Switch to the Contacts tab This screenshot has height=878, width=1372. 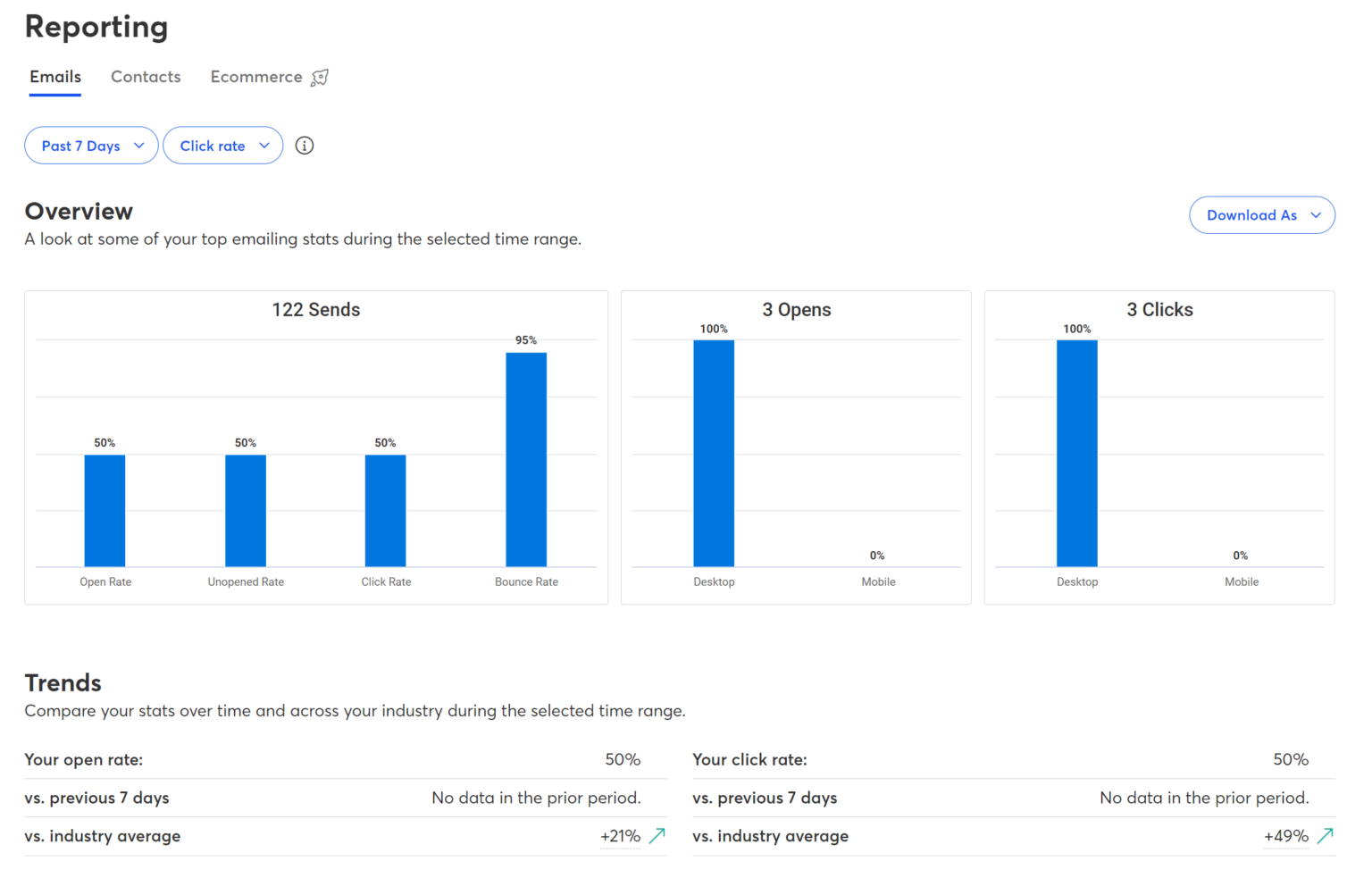coord(146,77)
